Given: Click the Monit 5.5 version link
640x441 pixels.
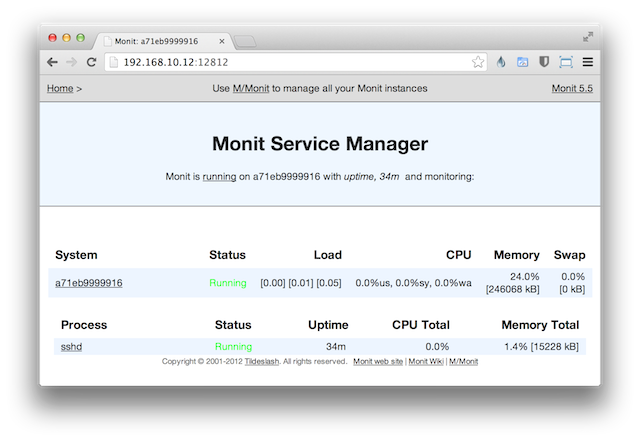Looking at the screenshot, I should pos(572,88).
